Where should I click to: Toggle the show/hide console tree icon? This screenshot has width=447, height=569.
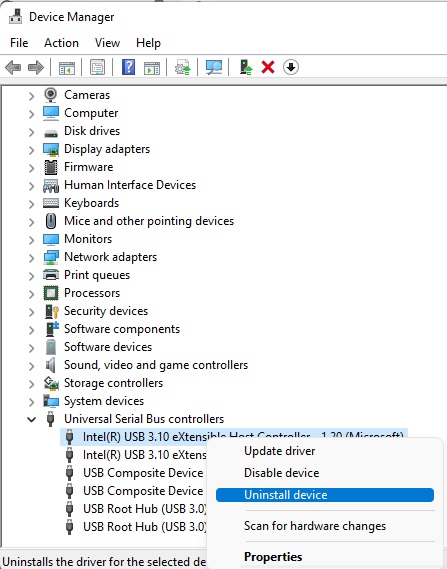(67, 67)
